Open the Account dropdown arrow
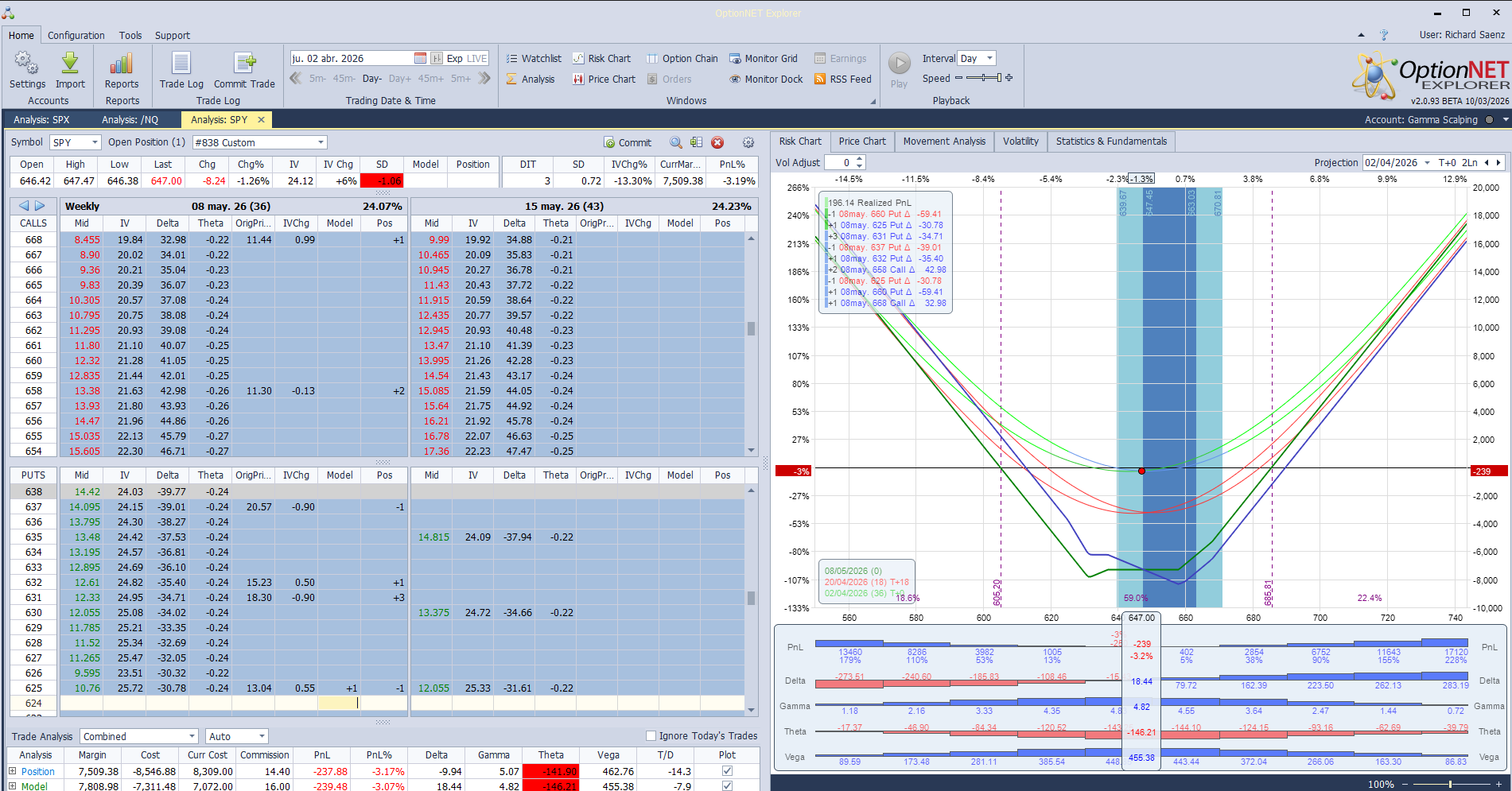 (x=1506, y=120)
